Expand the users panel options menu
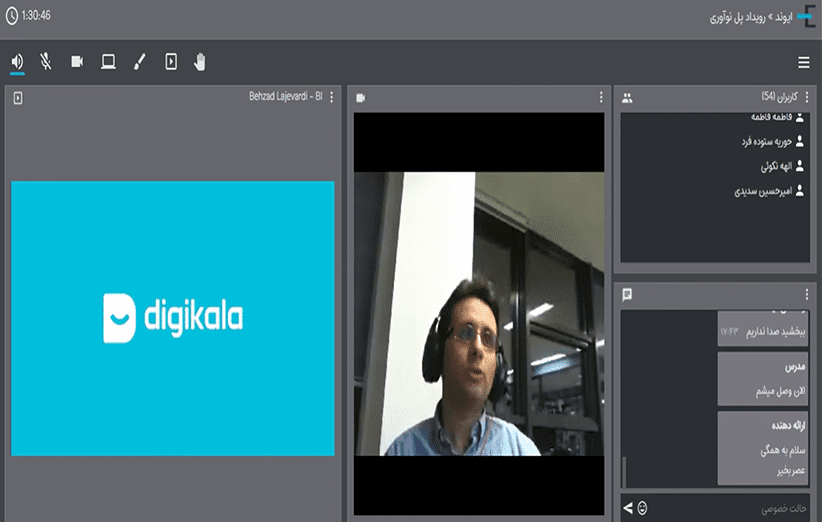This screenshot has width=822, height=522. (806, 97)
